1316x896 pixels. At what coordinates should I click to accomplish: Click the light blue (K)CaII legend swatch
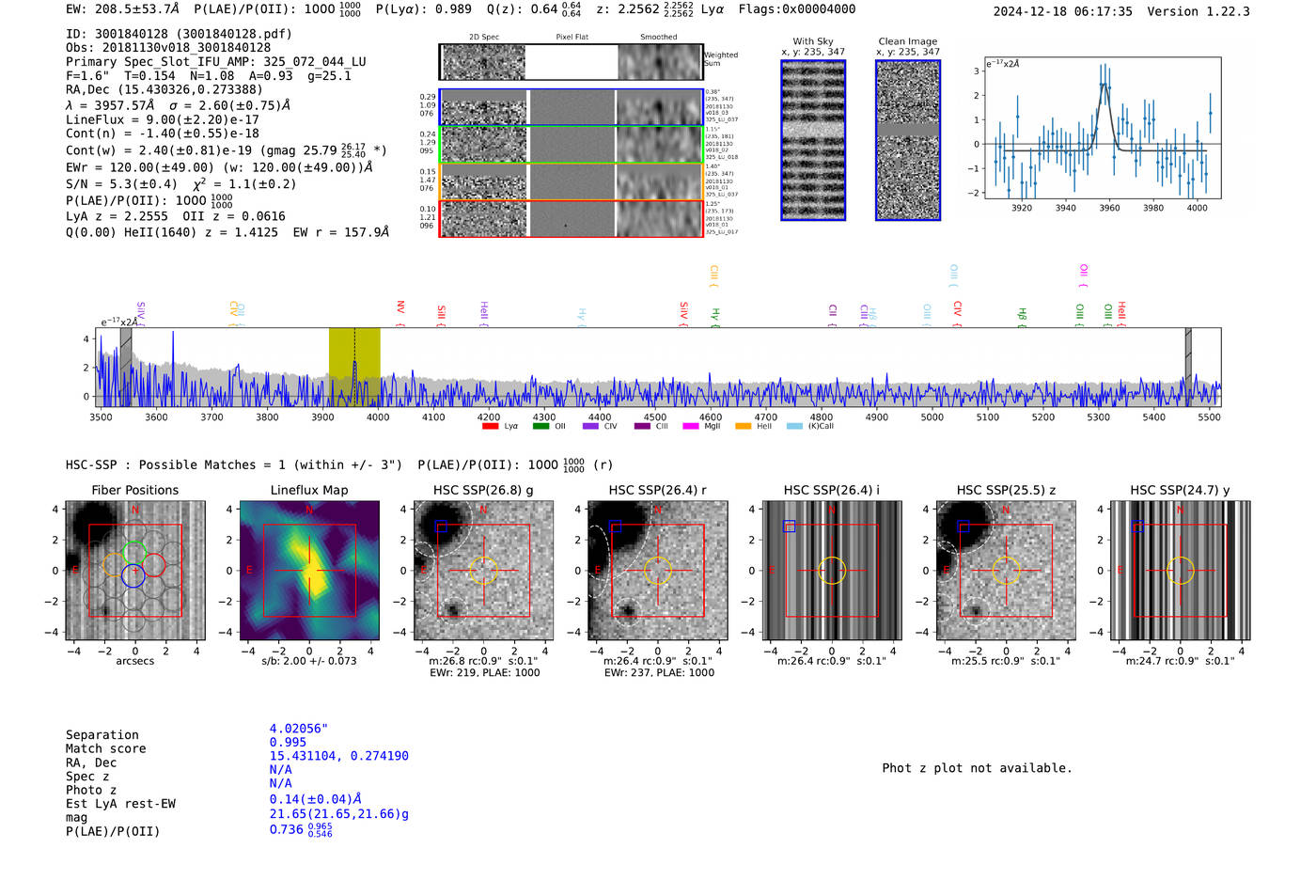(x=795, y=427)
